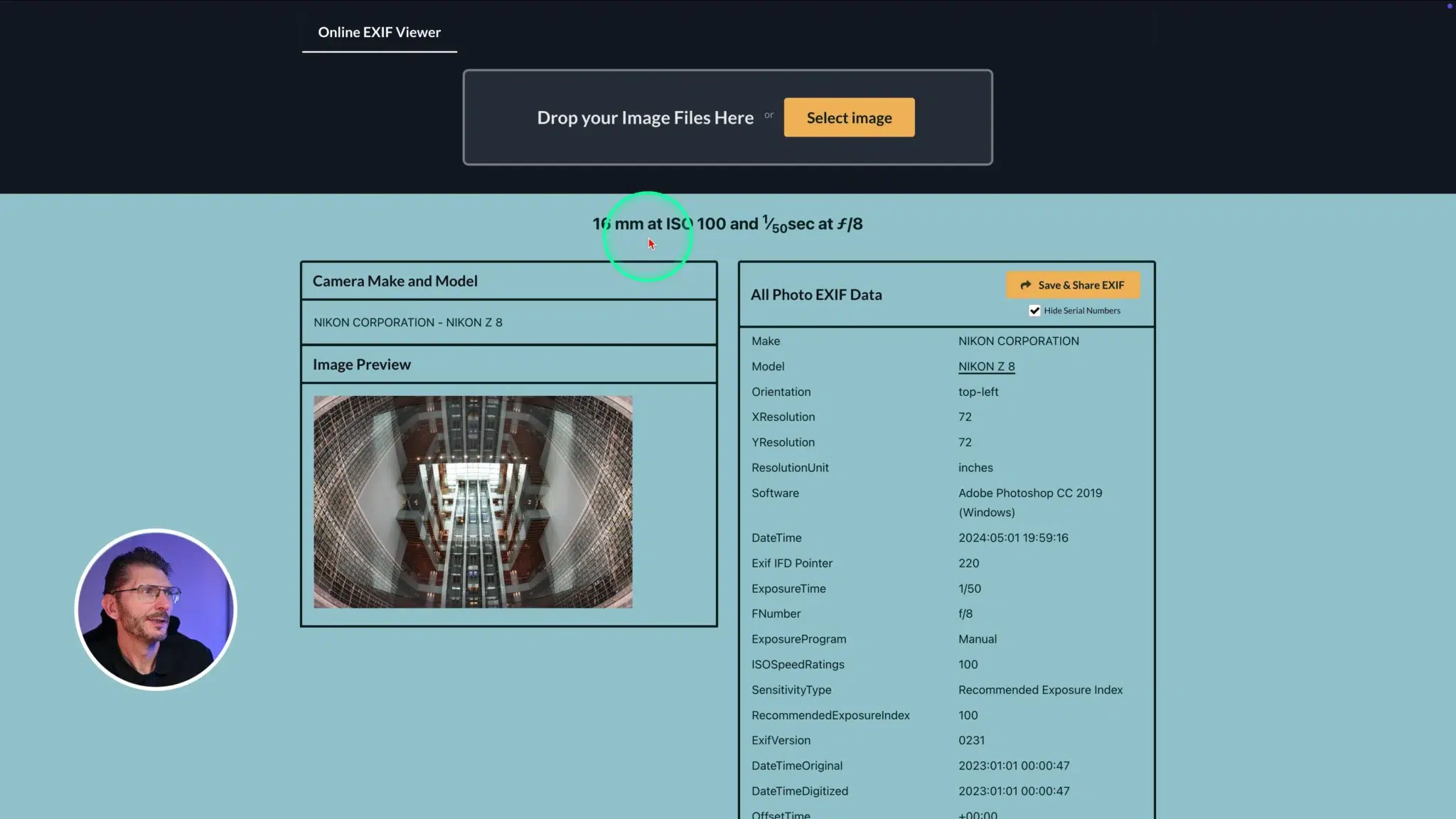Viewport: 1456px width, 819px height.
Task: Click the share arrow icon on Save button
Action: pos(1025,285)
